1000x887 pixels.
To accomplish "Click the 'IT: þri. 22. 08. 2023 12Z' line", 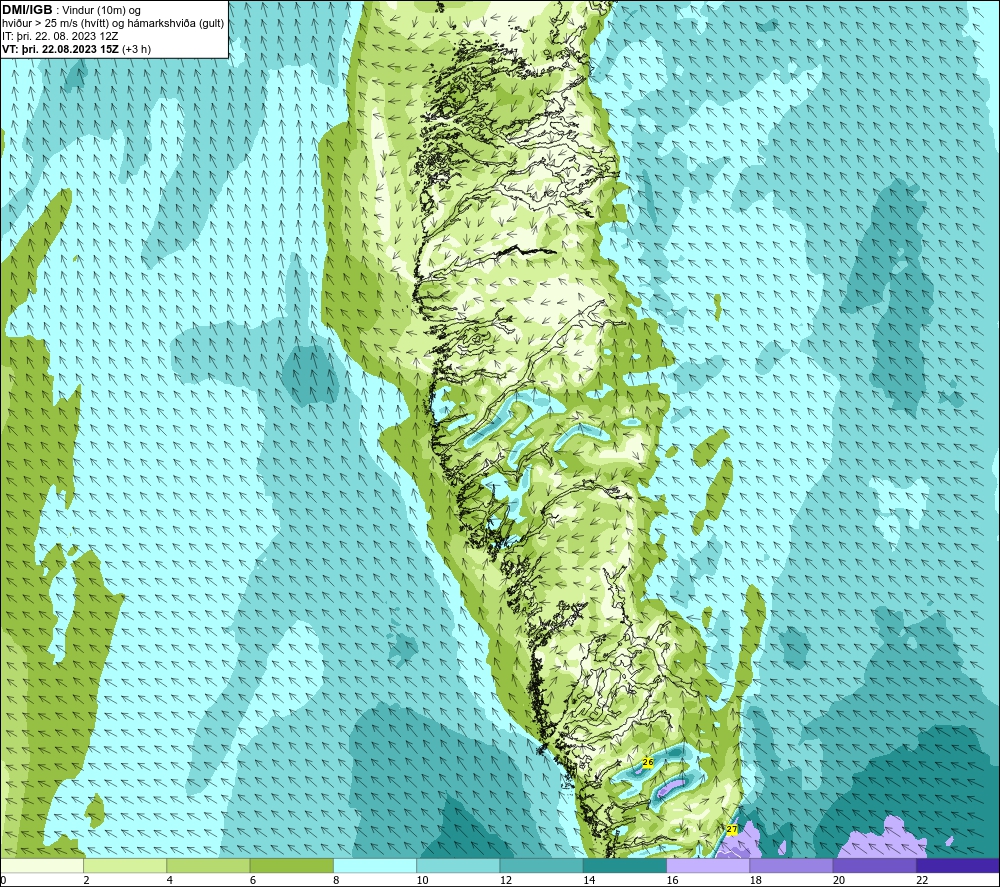I will pos(60,36).
